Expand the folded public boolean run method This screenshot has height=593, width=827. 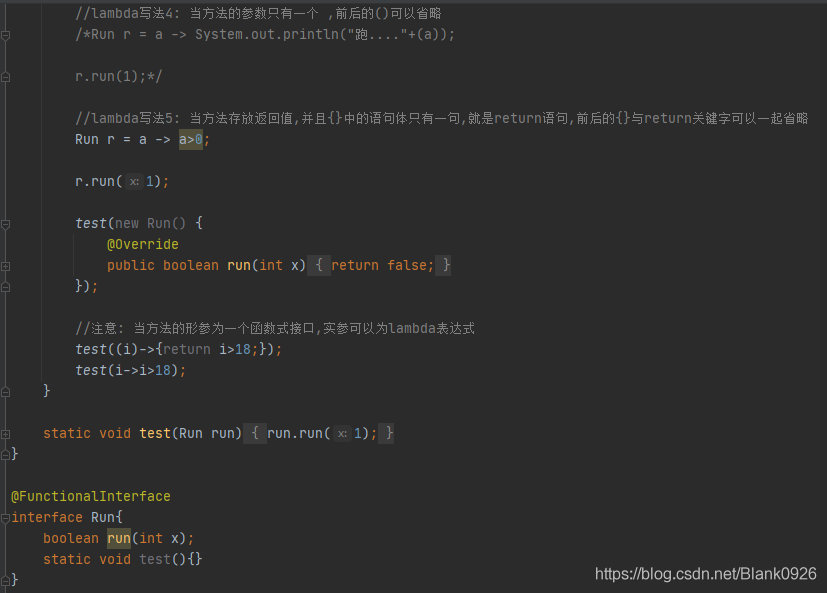(x=6, y=266)
